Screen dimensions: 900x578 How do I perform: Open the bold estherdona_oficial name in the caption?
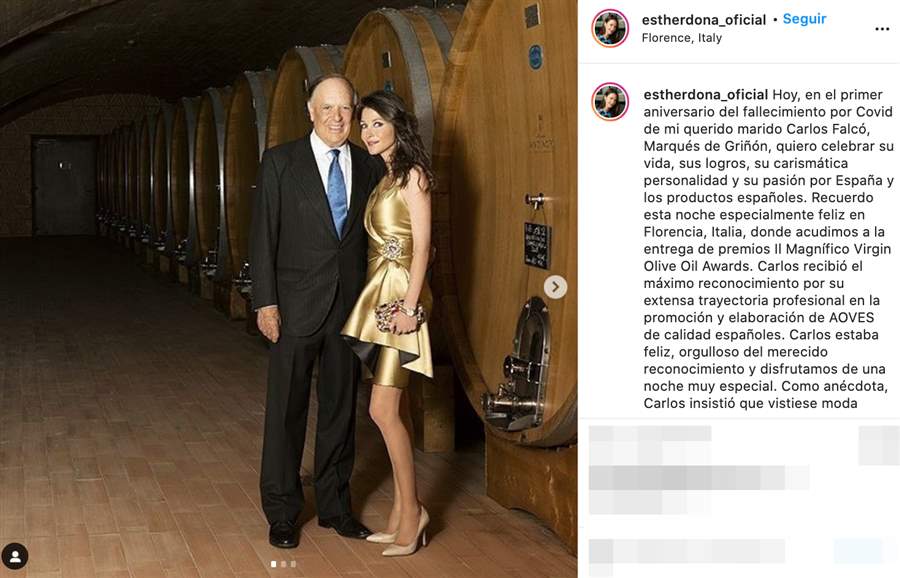(705, 95)
